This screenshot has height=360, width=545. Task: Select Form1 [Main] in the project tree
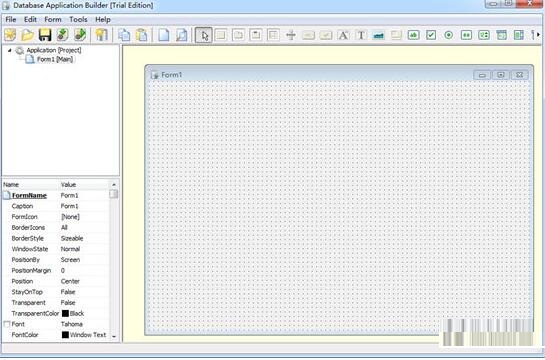point(55,59)
